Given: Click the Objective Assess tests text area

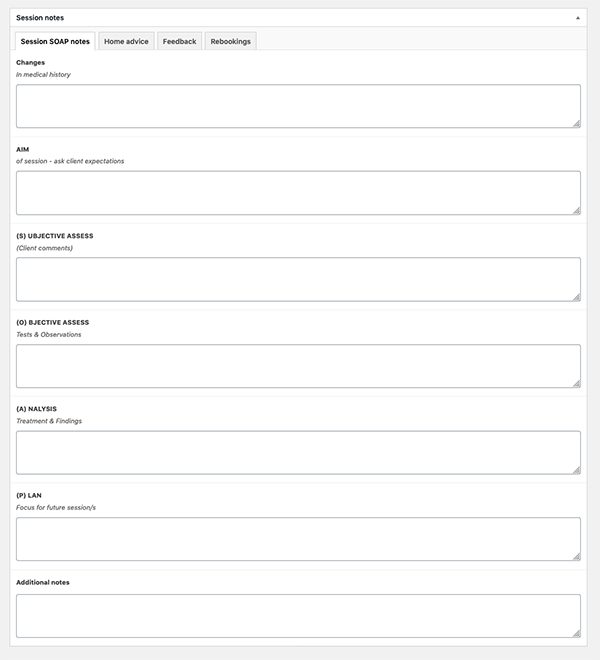Looking at the screenshot, I should click(298, 366).
